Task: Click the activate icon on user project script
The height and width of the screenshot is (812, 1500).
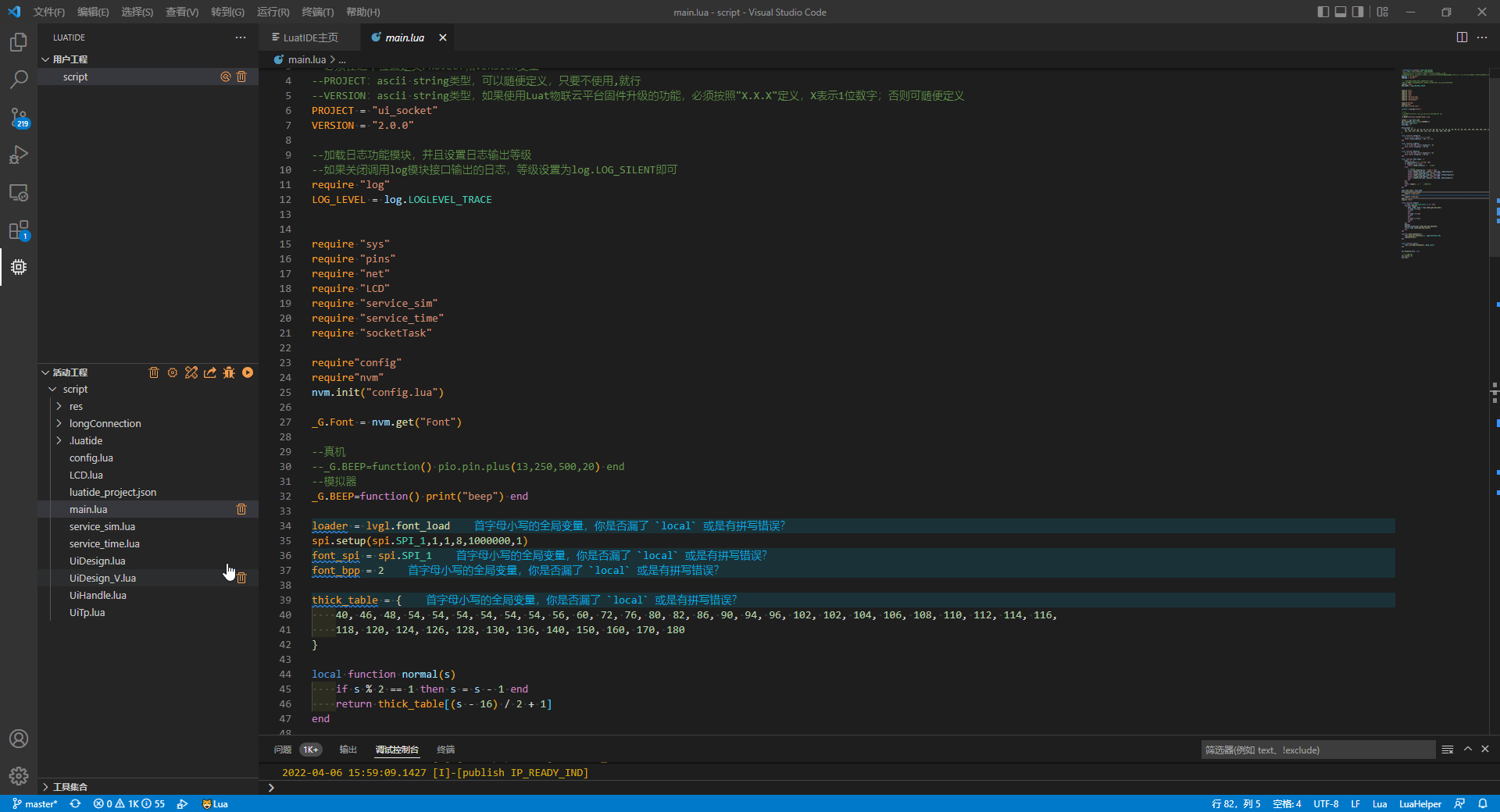Action: 226,77
